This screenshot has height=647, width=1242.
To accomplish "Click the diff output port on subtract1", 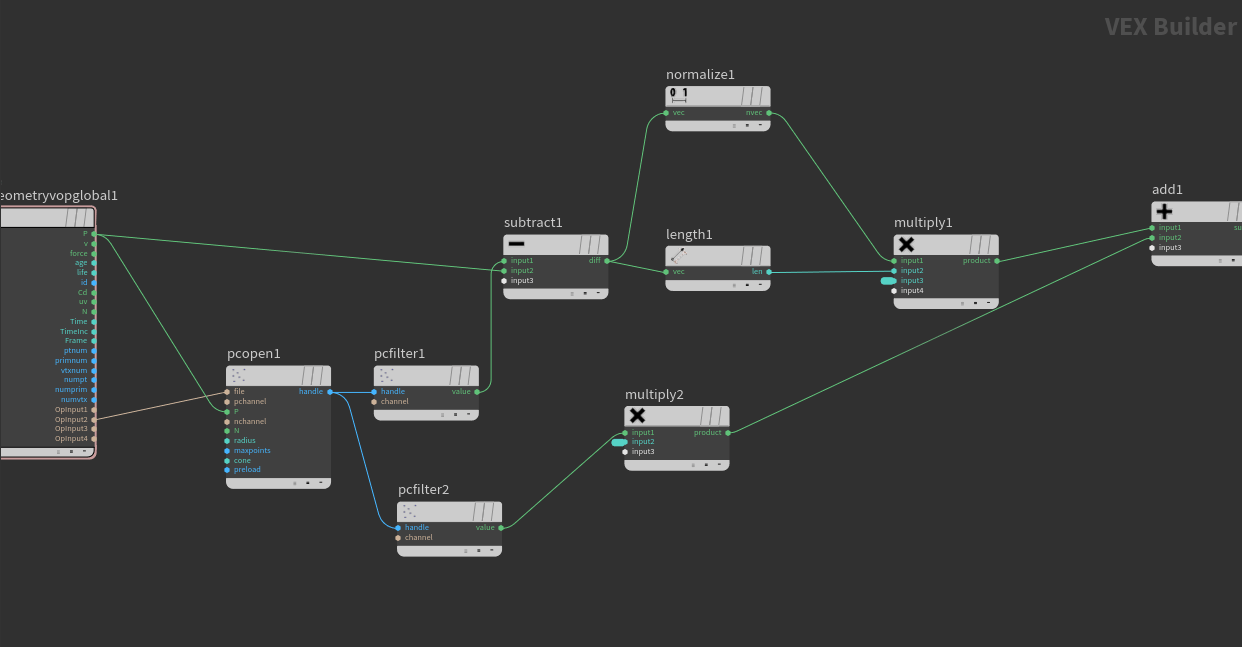I will click(x=607, y=261).
